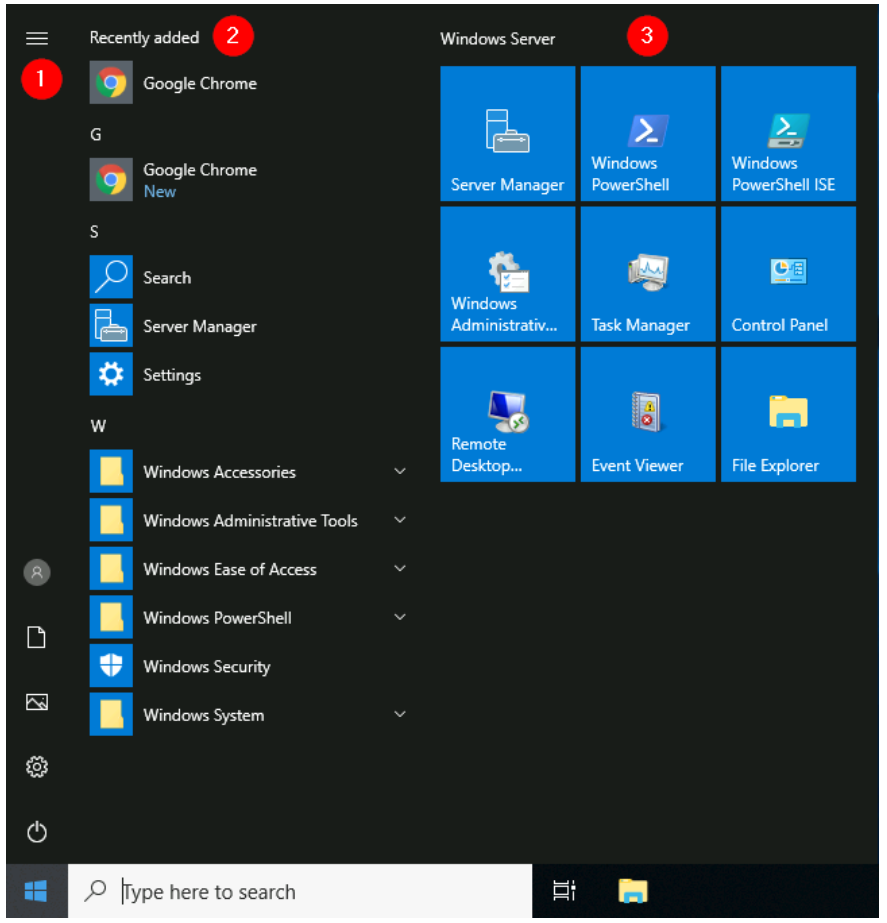887x923 pixels.
Task: Click the Power icon in sidebar
Action: 37,831
